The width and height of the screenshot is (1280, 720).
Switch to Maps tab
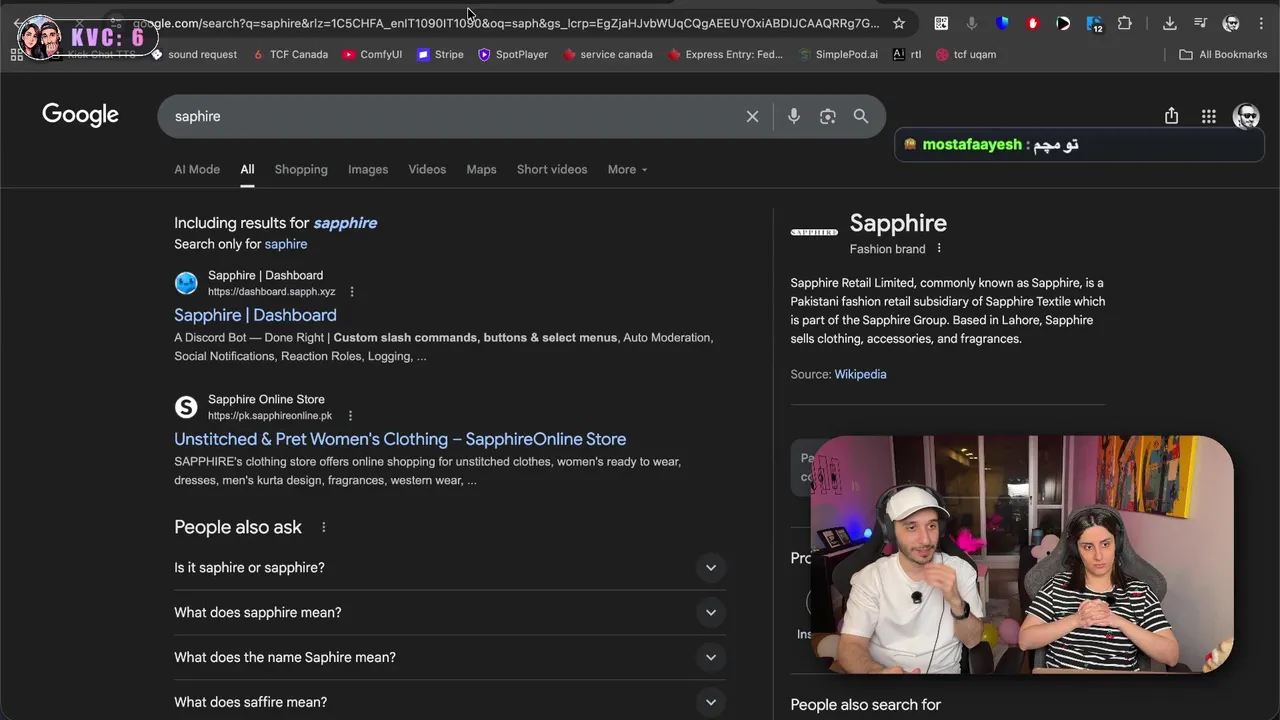481,169
